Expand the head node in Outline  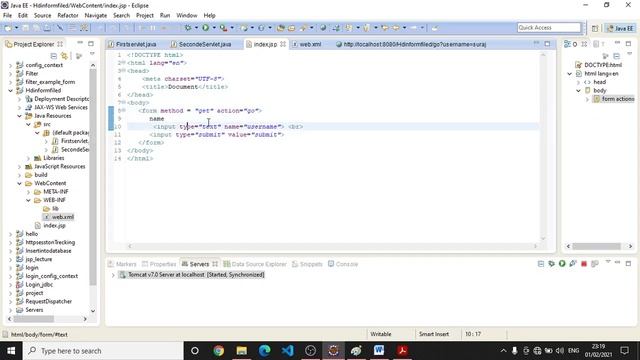[578, 82]
